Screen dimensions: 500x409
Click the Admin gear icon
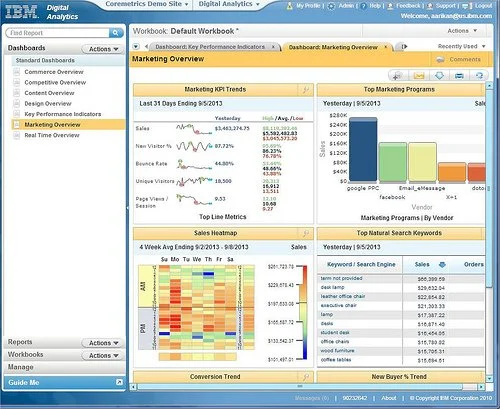click(x=331, y=6)
